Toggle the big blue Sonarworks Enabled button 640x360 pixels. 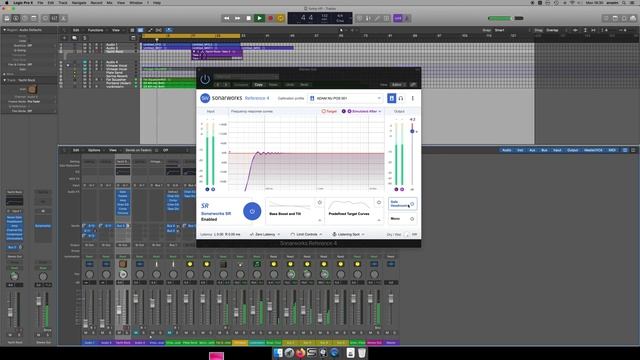coord(252,211)
